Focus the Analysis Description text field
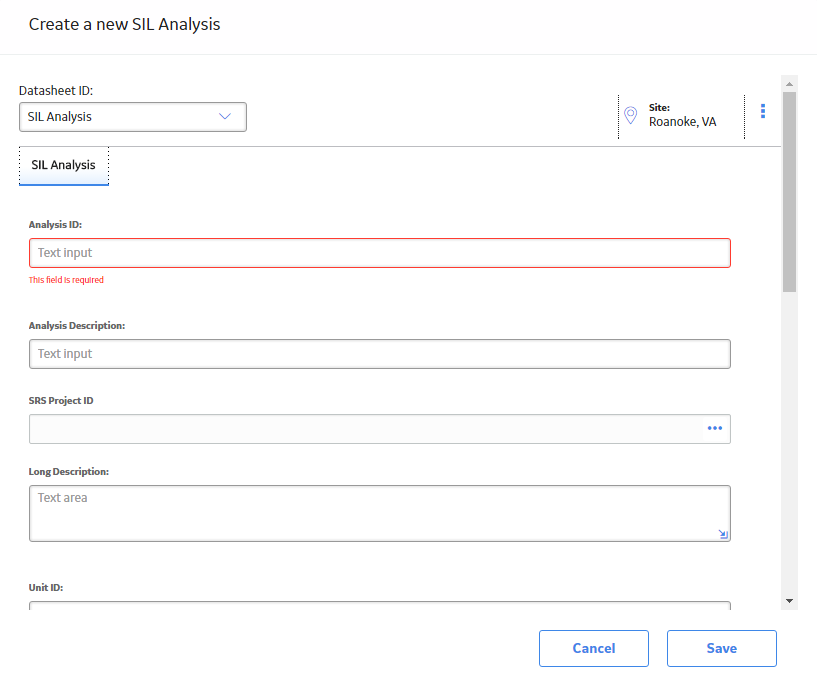The width and height of the screenshot is (817, 690). tap(380, 354)
